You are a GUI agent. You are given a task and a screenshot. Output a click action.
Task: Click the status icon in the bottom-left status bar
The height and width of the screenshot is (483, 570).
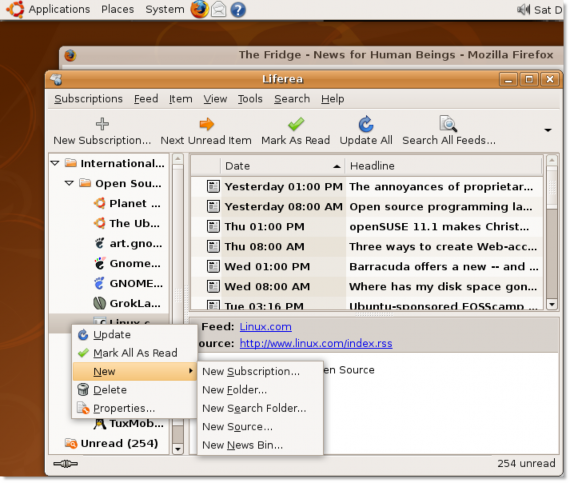coord(65,463)
